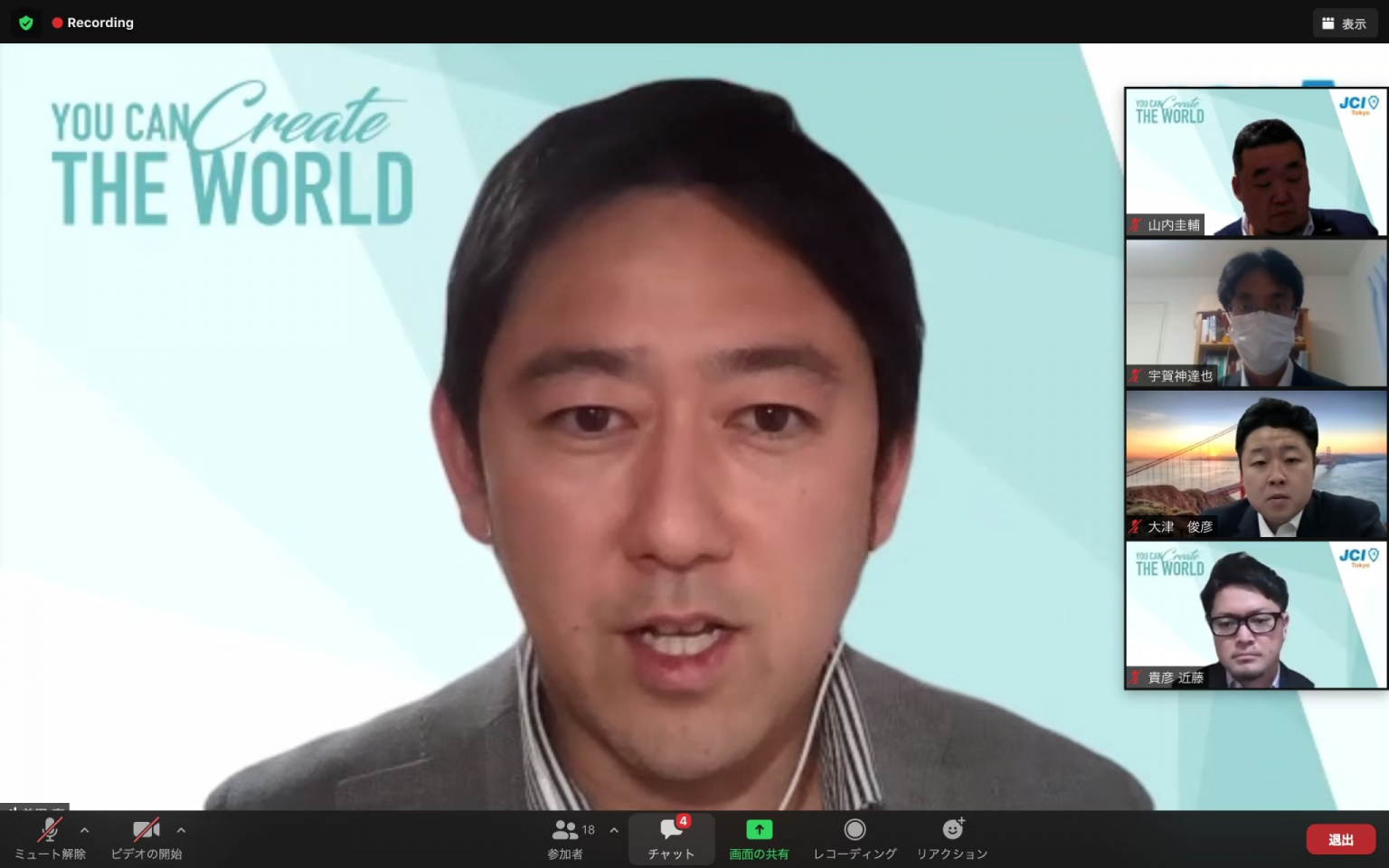Open the chat (チャット) panel
The width and height of the screenshot is (1389, 868).
coord(671,838)
